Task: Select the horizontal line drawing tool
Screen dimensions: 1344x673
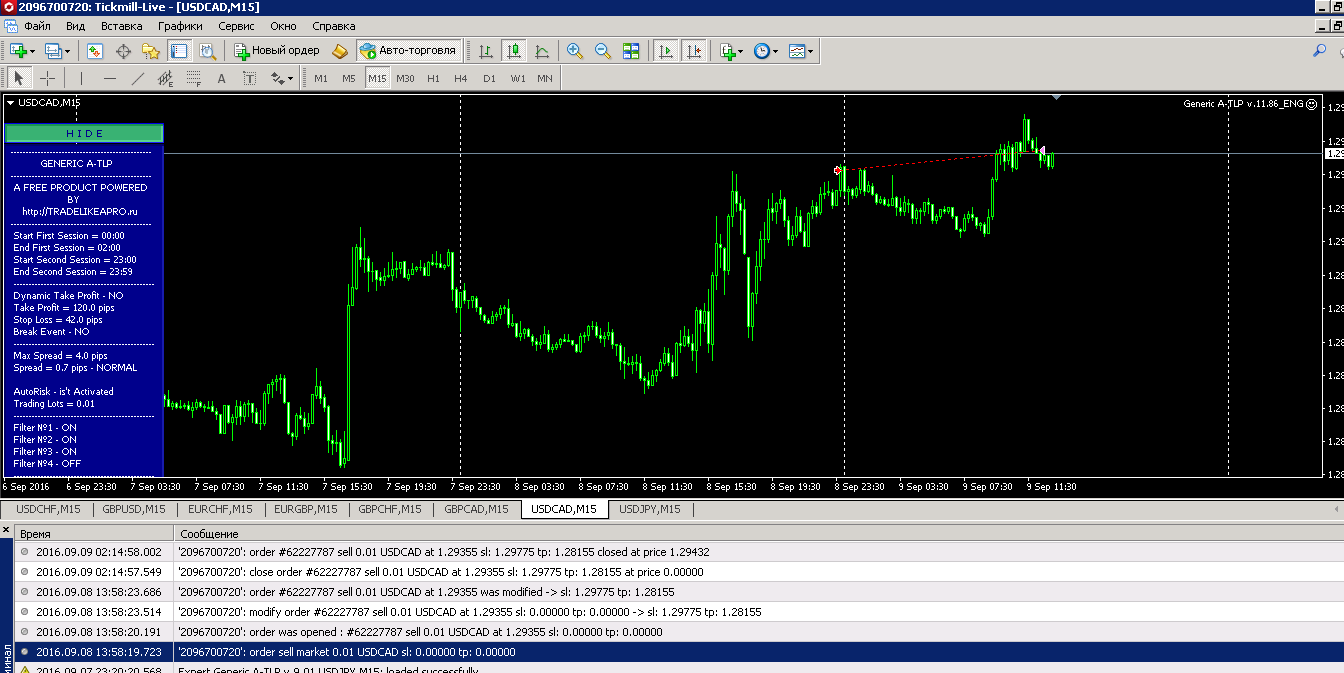Action: click(x=110, y=78)
